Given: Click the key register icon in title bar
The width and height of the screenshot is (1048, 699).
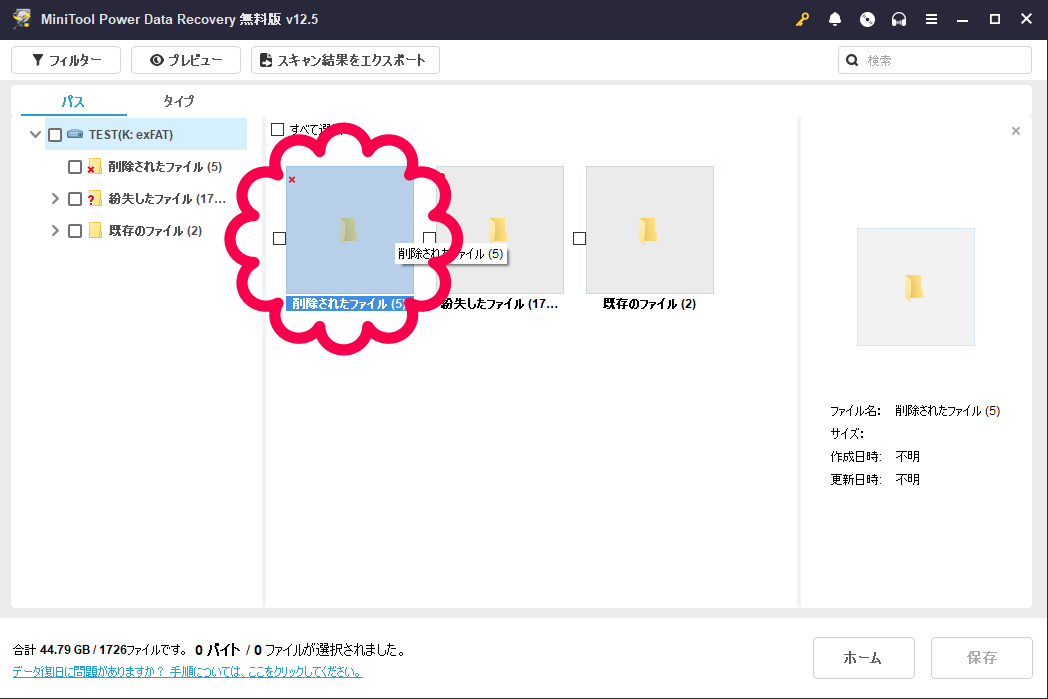Looking at the screenshot, I should coord(802,19).
